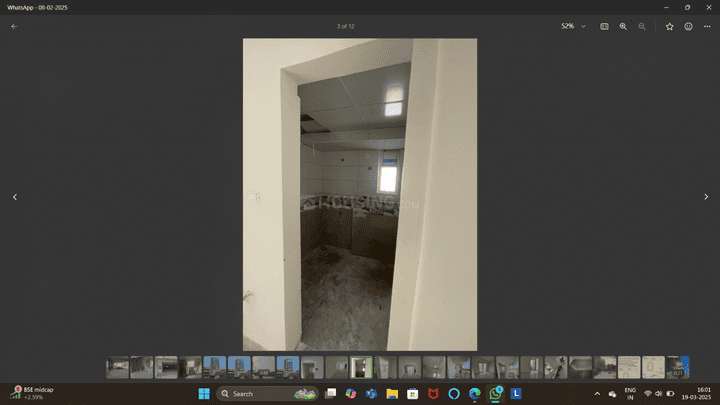Go to the previous photo arrow

(x=14, y=197)
